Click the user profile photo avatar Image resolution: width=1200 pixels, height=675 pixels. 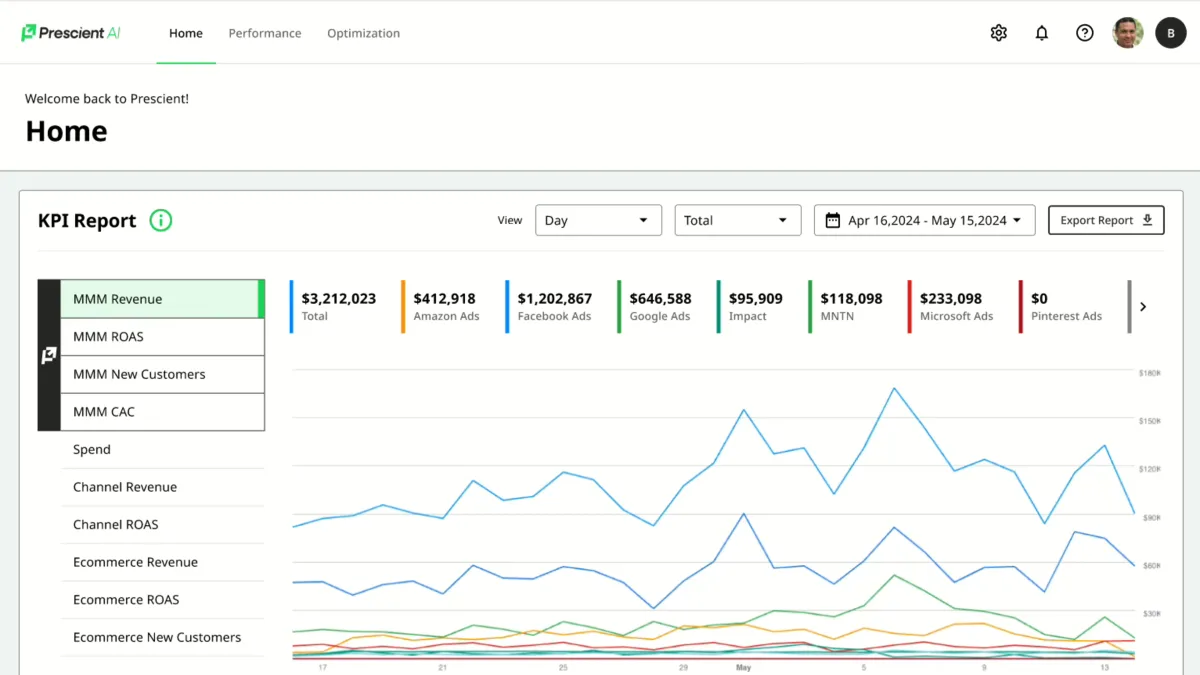(1128, 33)
